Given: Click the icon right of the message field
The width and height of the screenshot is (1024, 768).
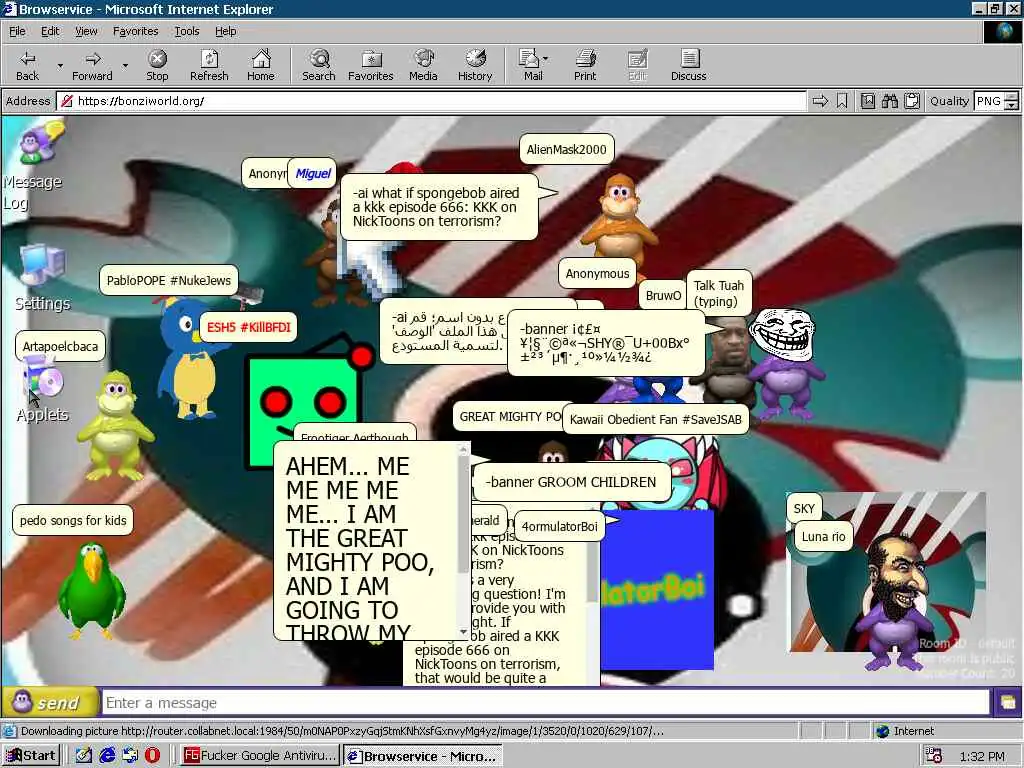Looking at the screenshot, I should [1008, 703].
